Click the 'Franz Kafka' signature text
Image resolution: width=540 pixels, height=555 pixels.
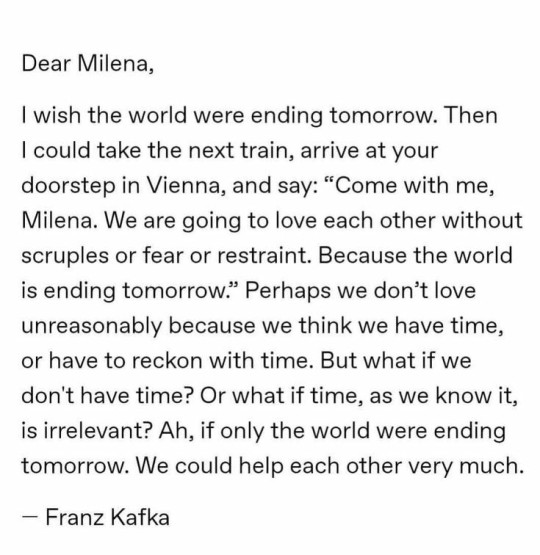(108, 517)
